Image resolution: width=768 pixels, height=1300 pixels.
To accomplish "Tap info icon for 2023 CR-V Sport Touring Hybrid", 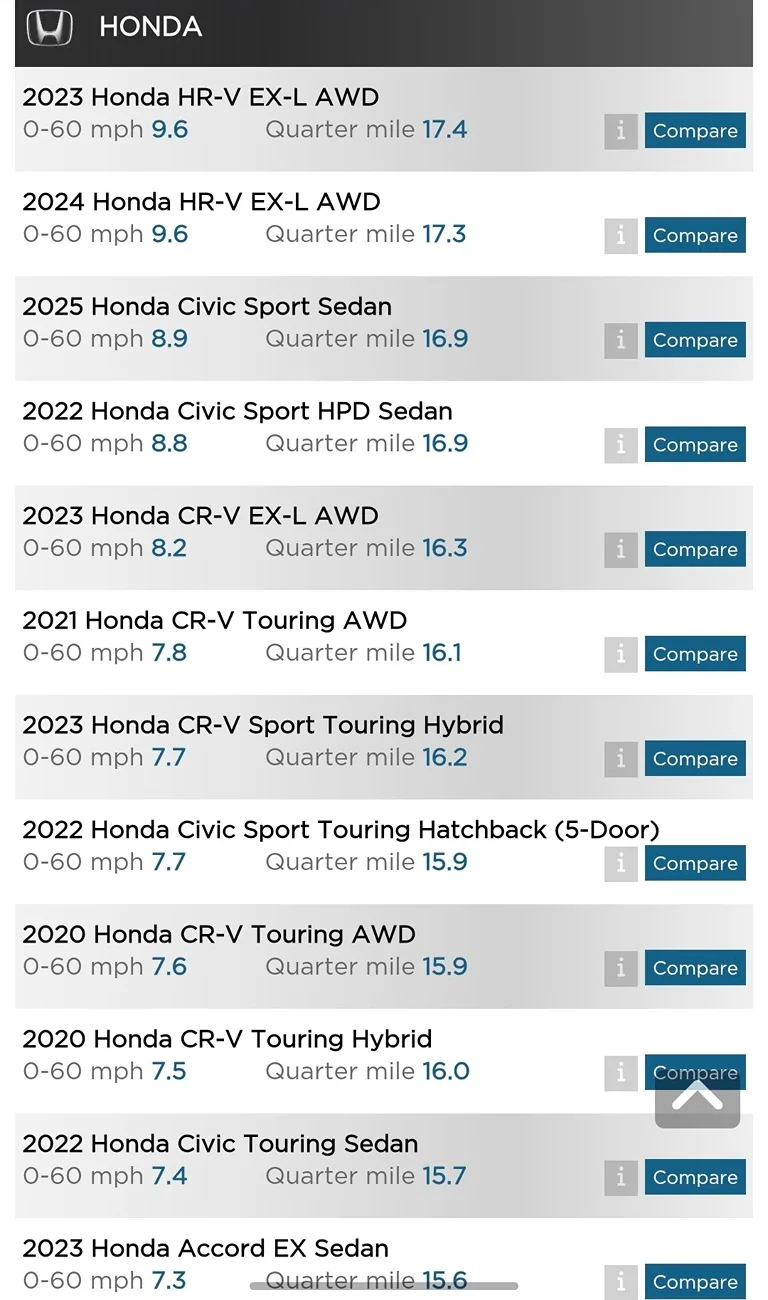I will point(620,759).
